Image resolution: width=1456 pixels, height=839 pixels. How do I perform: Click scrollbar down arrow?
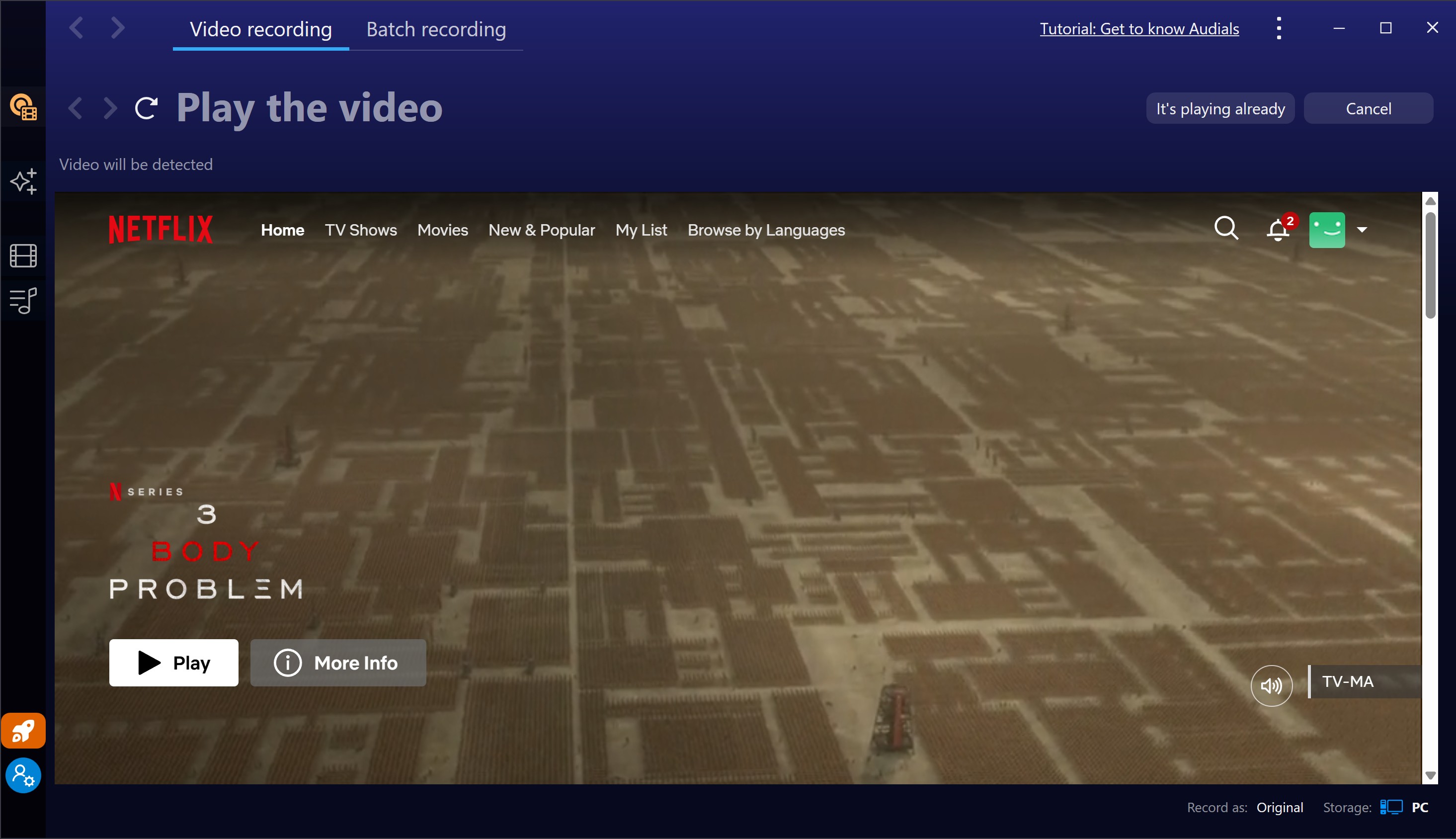pos(1430,775)
